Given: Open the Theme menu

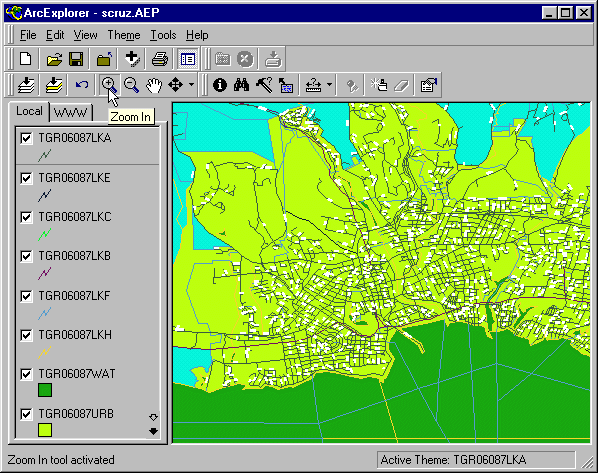Looking at the screenshot, I should tap(124, 35).
